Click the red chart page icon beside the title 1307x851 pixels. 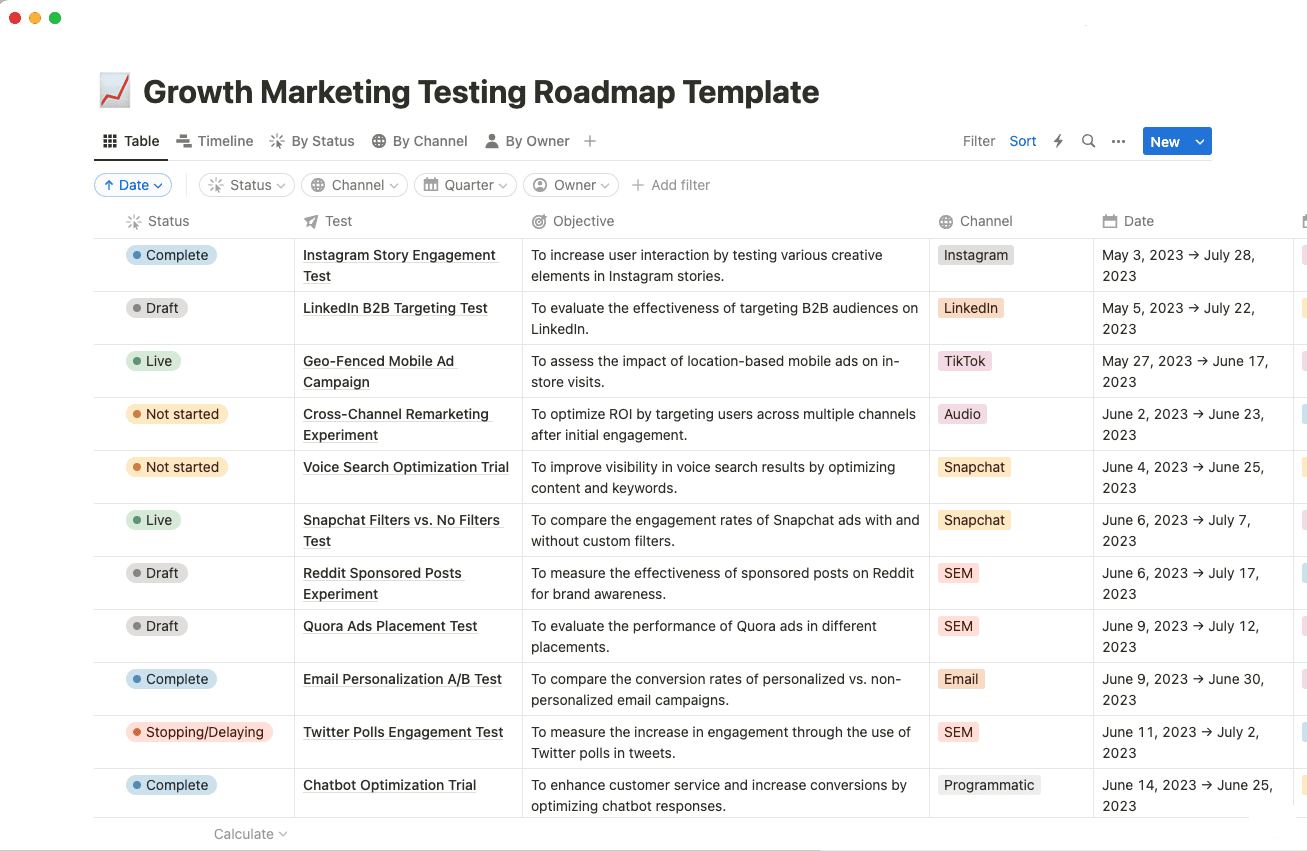click(113, 90)
